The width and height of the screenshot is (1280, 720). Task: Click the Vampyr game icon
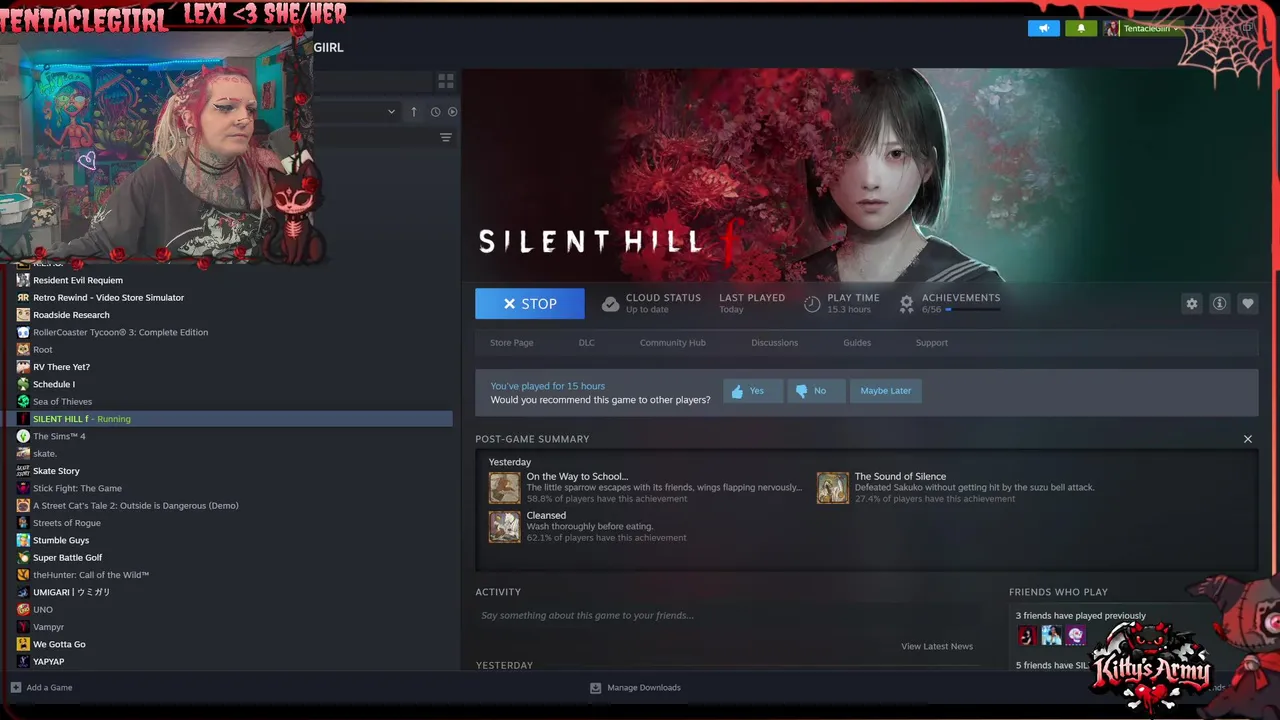23,627
